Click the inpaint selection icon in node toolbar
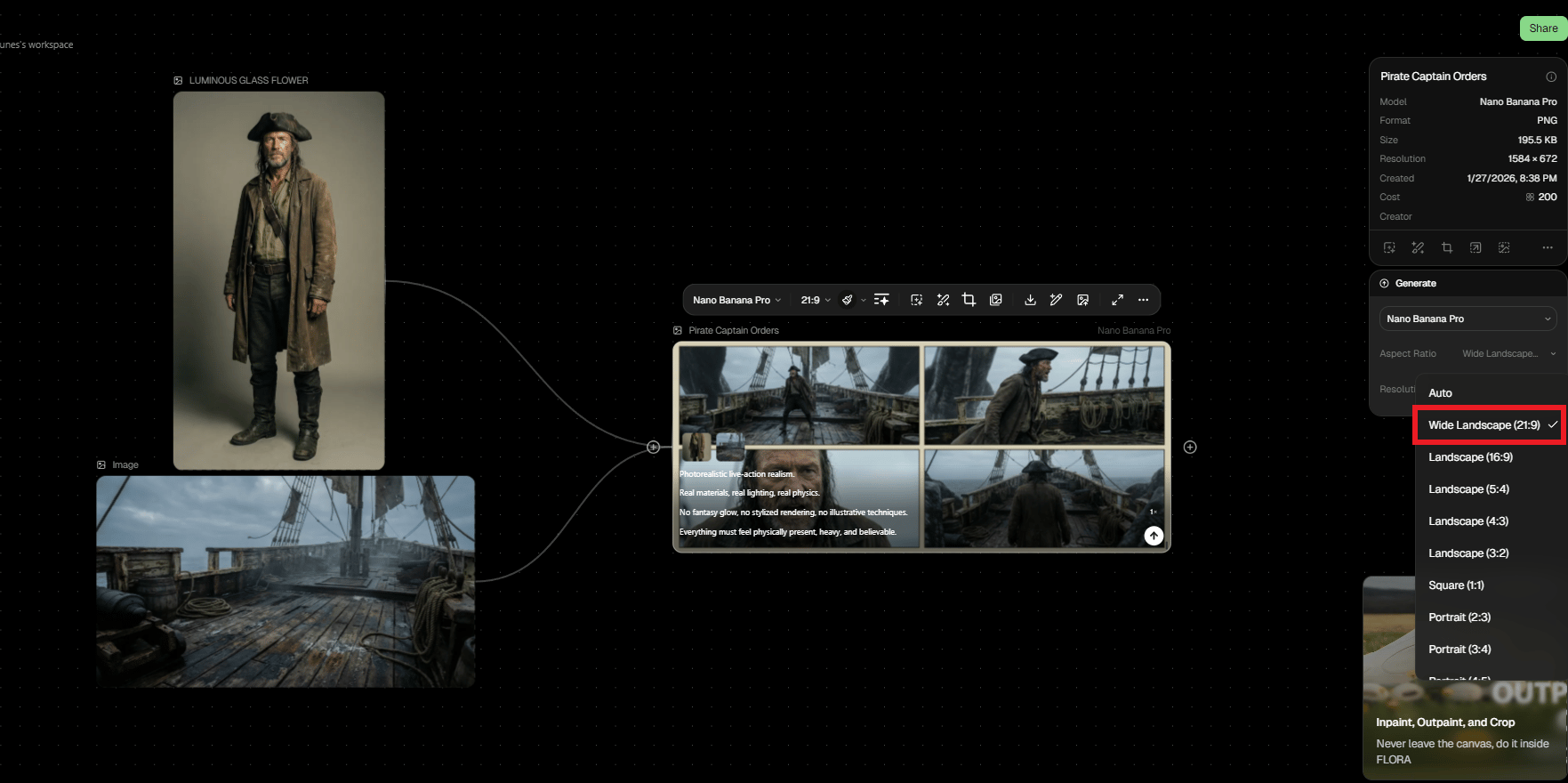 coord(917,300)
